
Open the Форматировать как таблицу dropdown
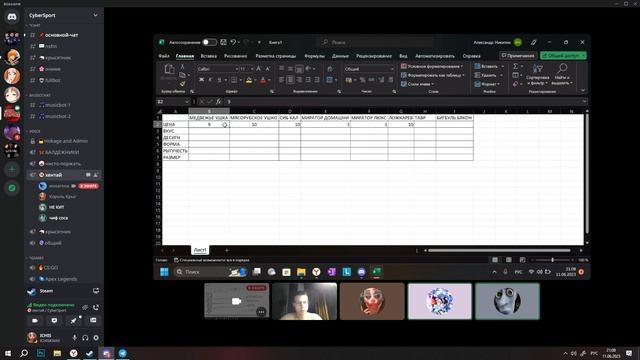(433, 75)
